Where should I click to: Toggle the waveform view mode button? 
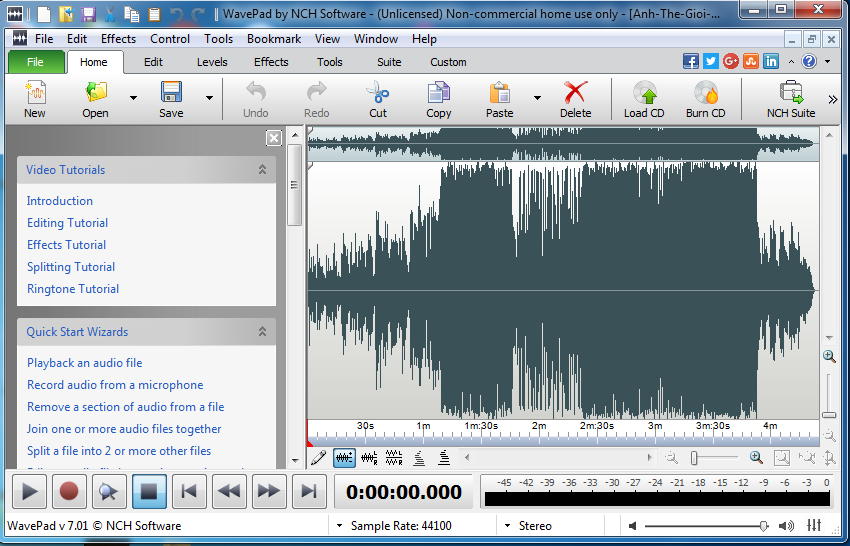pos(344,458)
